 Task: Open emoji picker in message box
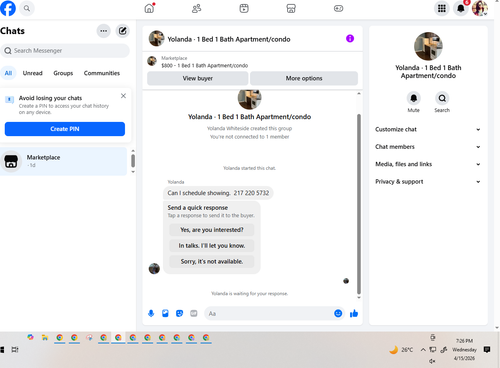(338, 313)
